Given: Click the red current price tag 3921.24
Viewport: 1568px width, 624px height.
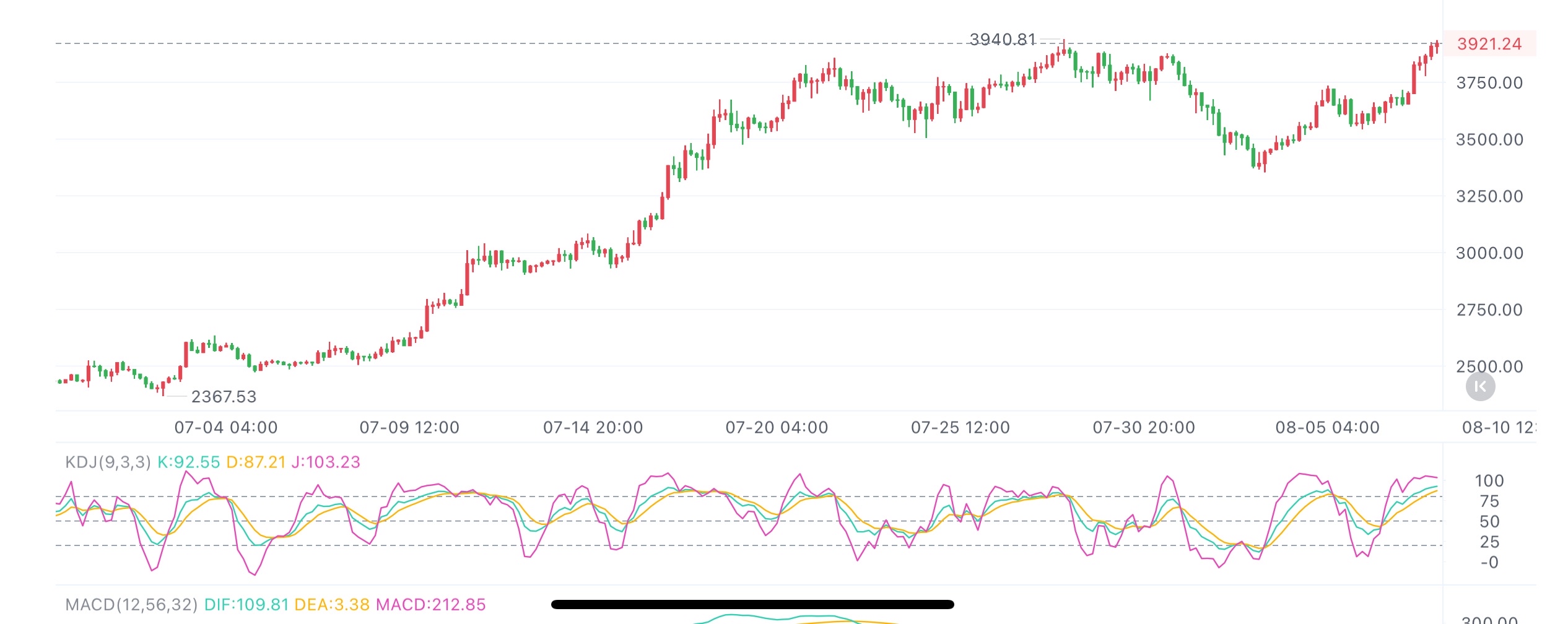Looking at the screenshot, I should [x=1489, y=44].
